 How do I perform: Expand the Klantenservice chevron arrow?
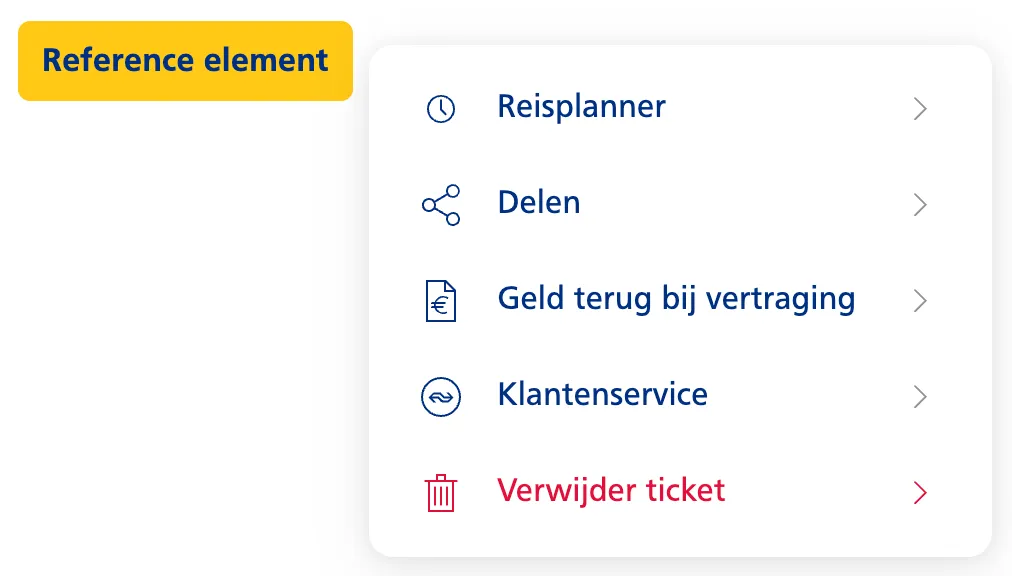coord(921,397)
